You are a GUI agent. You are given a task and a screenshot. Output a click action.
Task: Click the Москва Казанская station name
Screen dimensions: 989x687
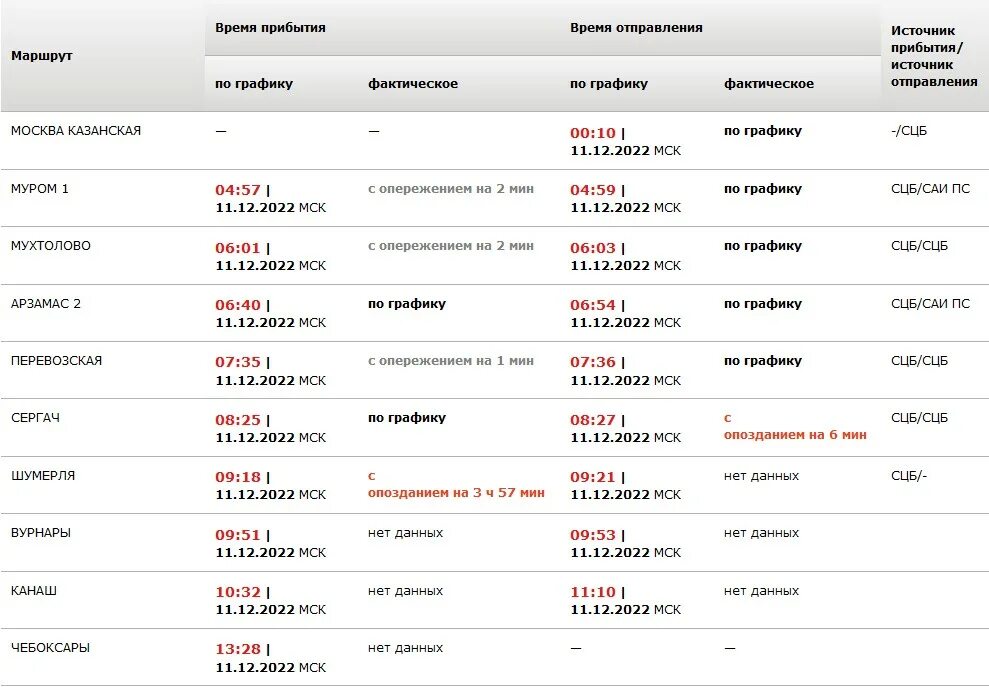[76, 131]
